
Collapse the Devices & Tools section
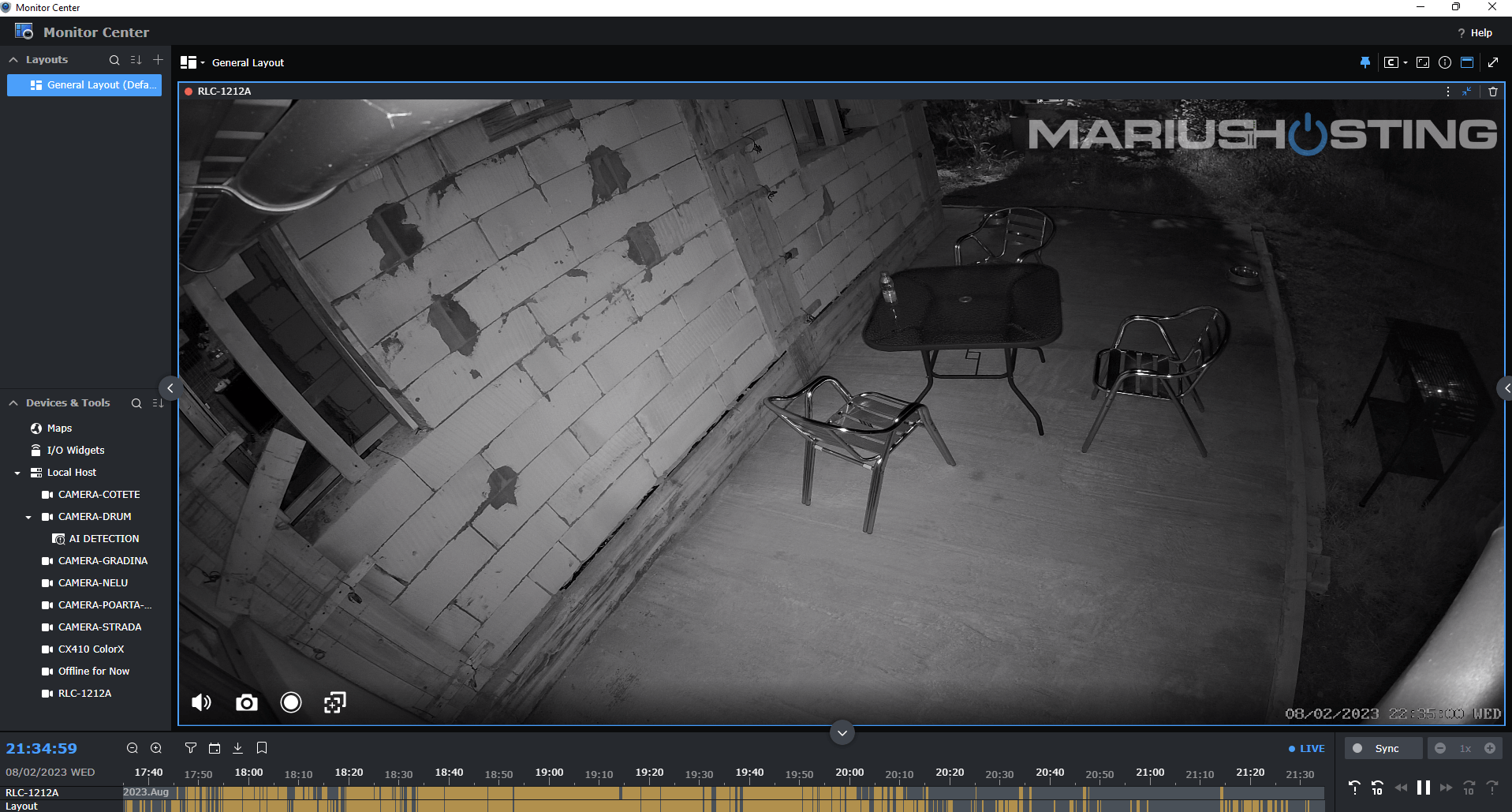point(13,403)
